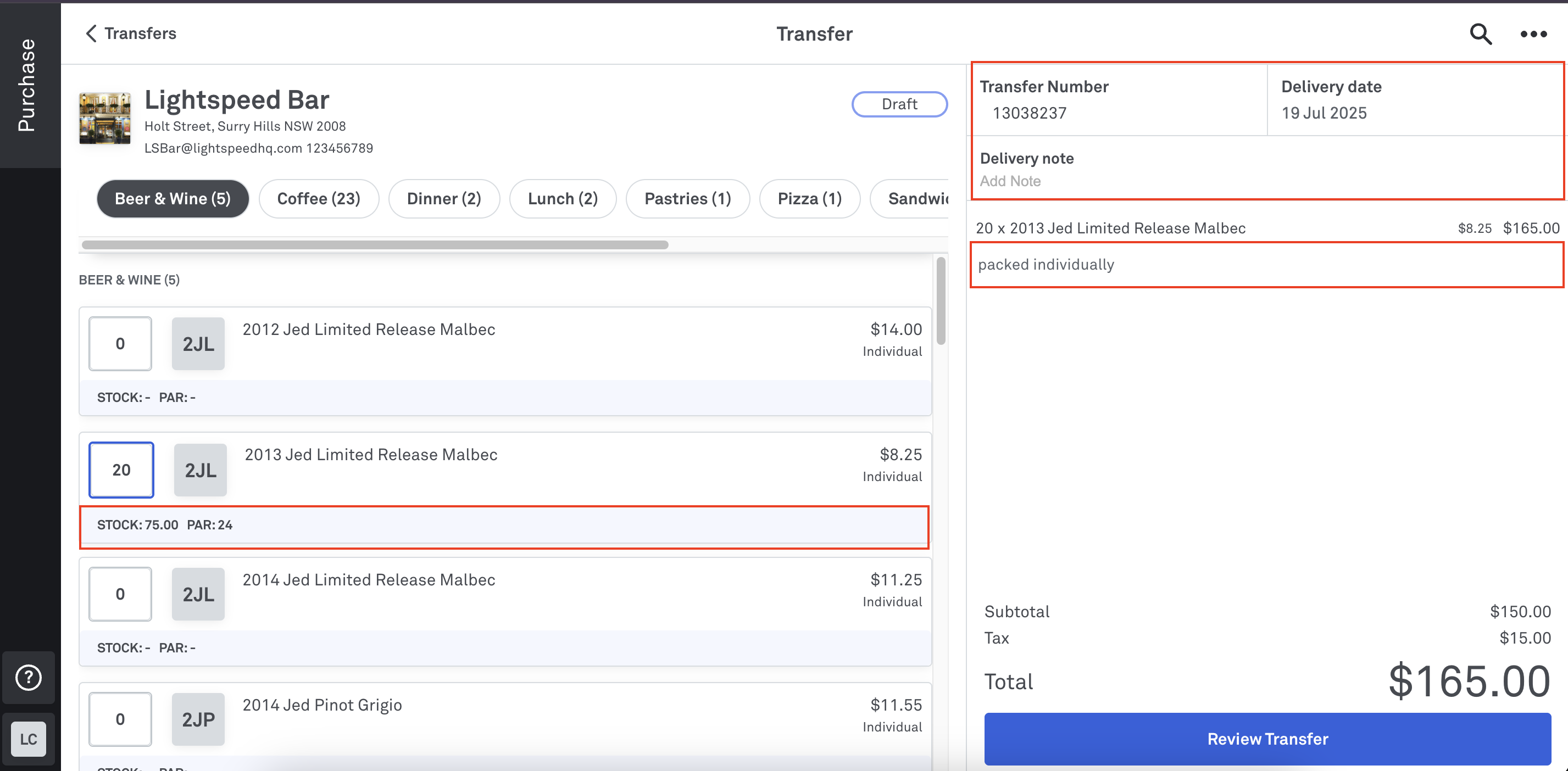Click the Lightspeed Bar thumbnail image

[105, 118]
